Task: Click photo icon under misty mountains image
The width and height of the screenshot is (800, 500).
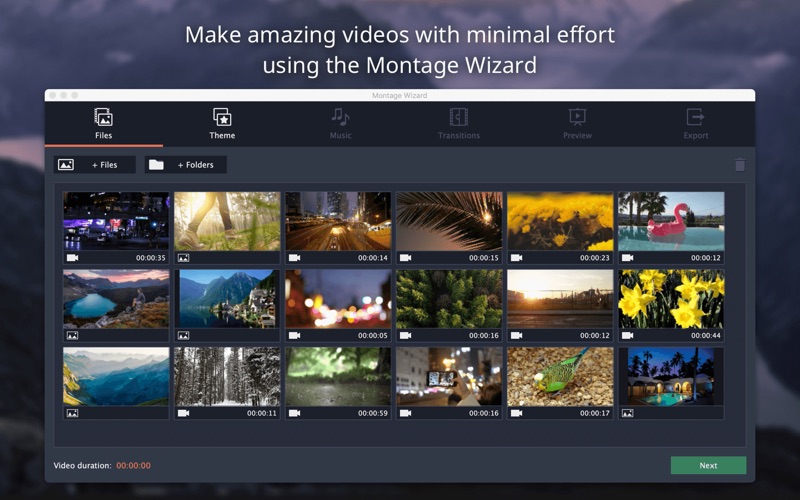Action: point(72,413)
